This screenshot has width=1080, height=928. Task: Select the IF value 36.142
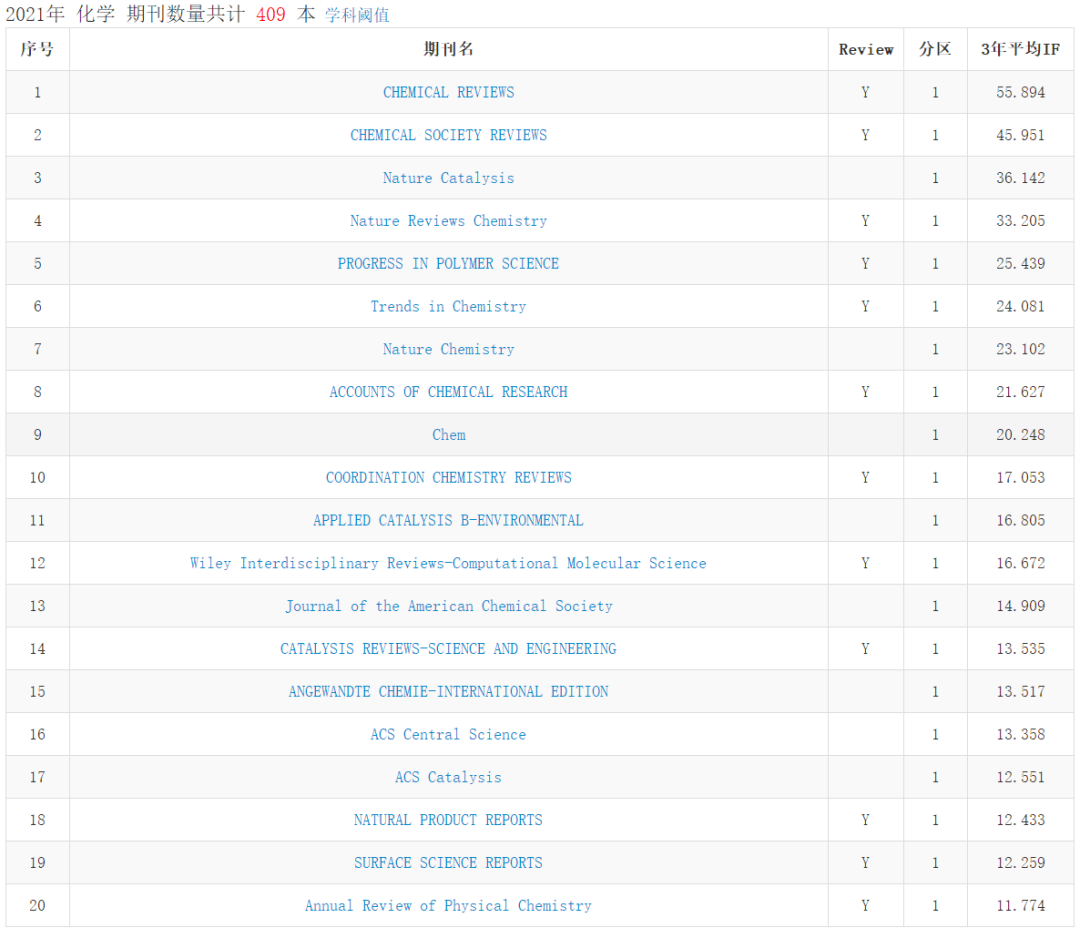tap(1021, 178)
